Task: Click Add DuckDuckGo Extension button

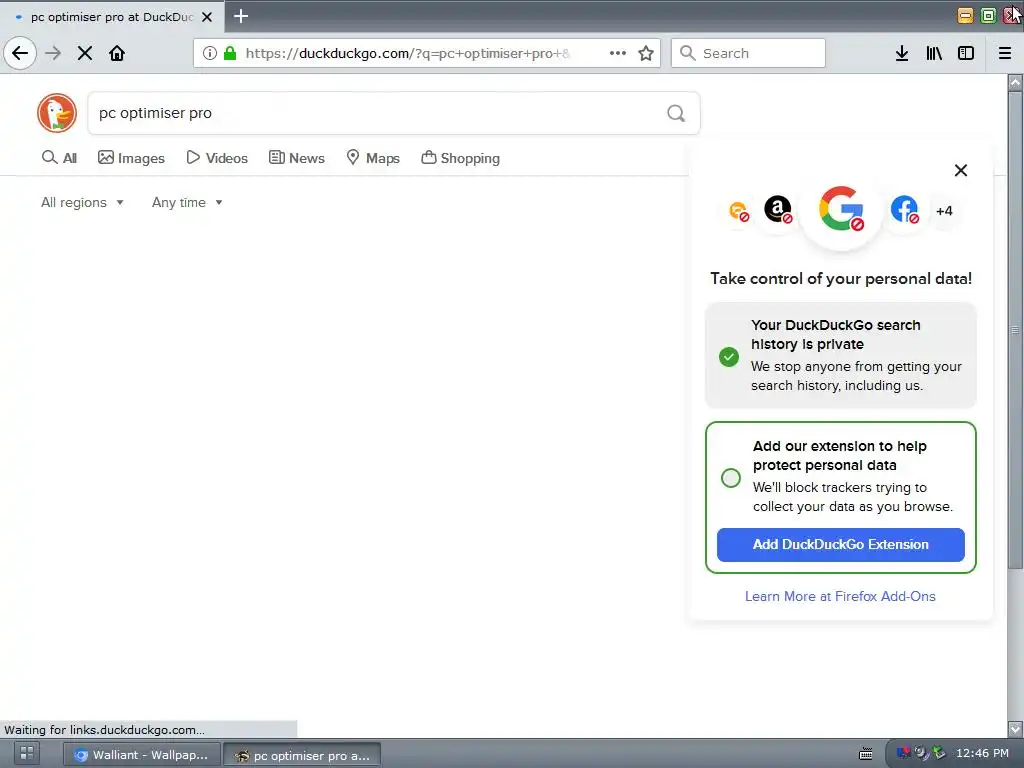Action: 840,545
